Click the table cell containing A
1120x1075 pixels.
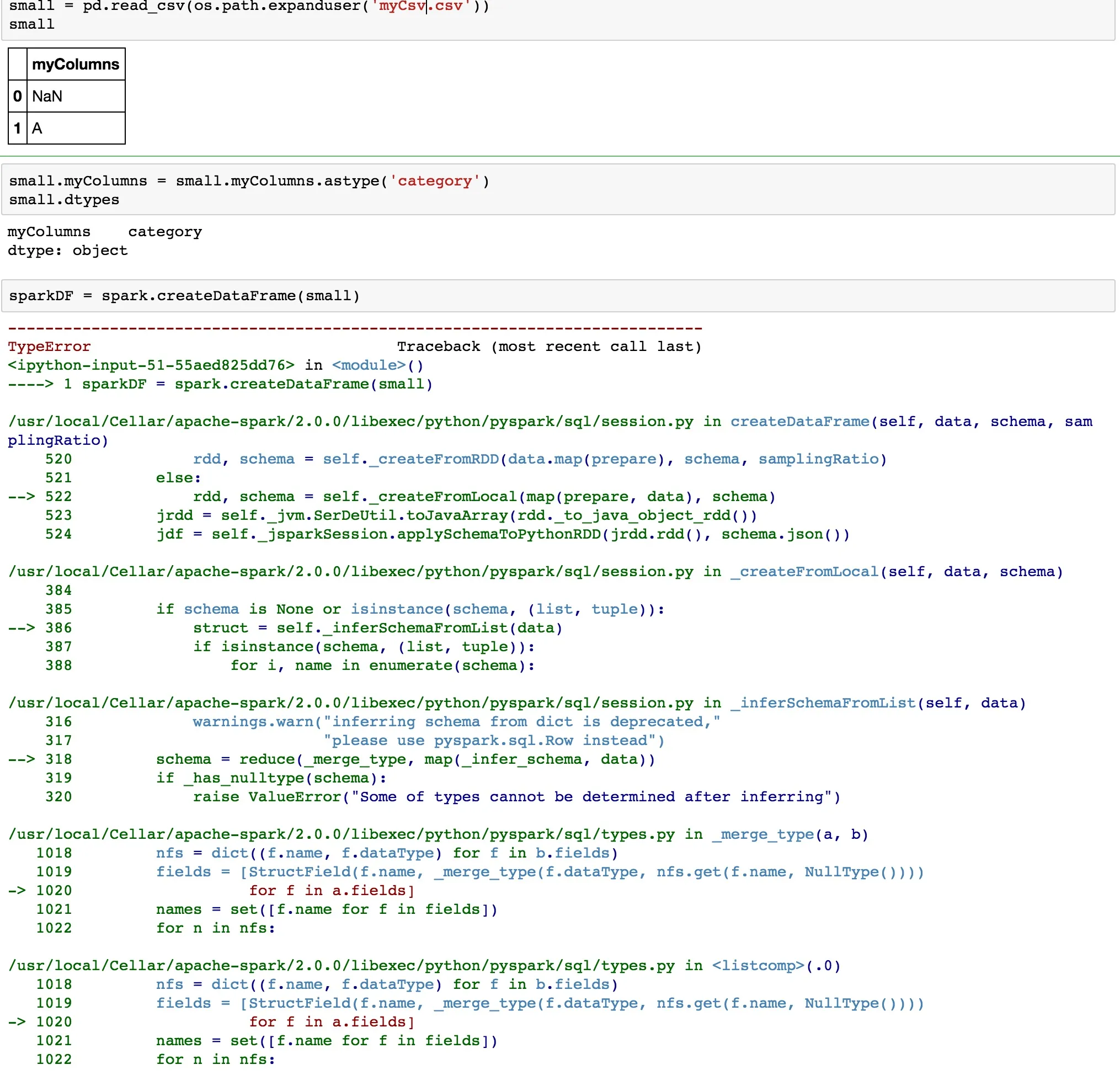(x=37, y=128)
